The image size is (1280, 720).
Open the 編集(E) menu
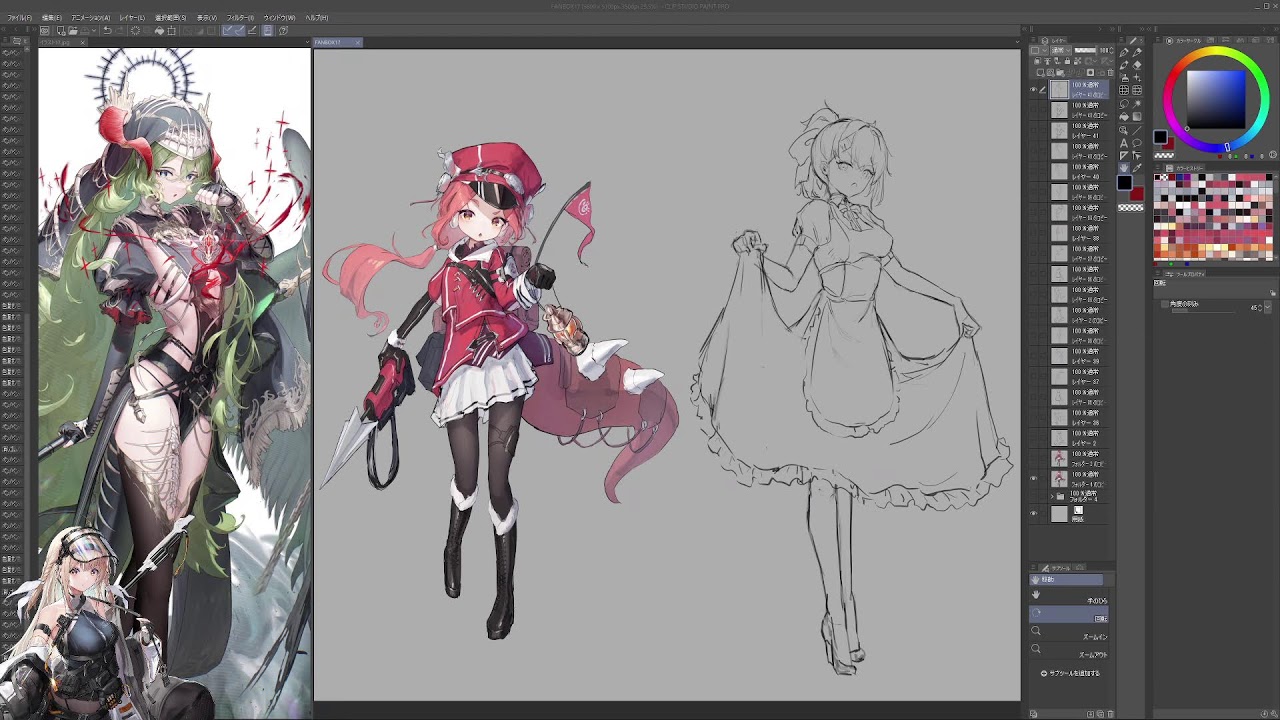52,18
